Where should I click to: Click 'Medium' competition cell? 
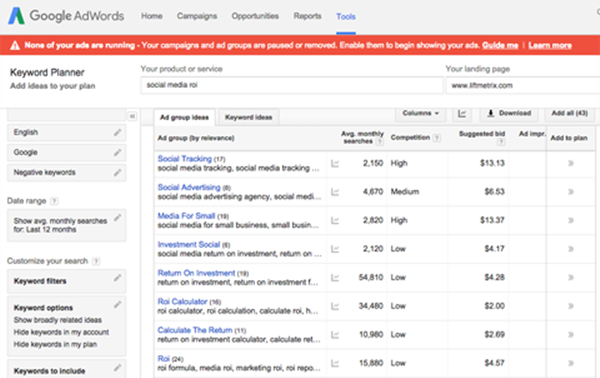405,192
